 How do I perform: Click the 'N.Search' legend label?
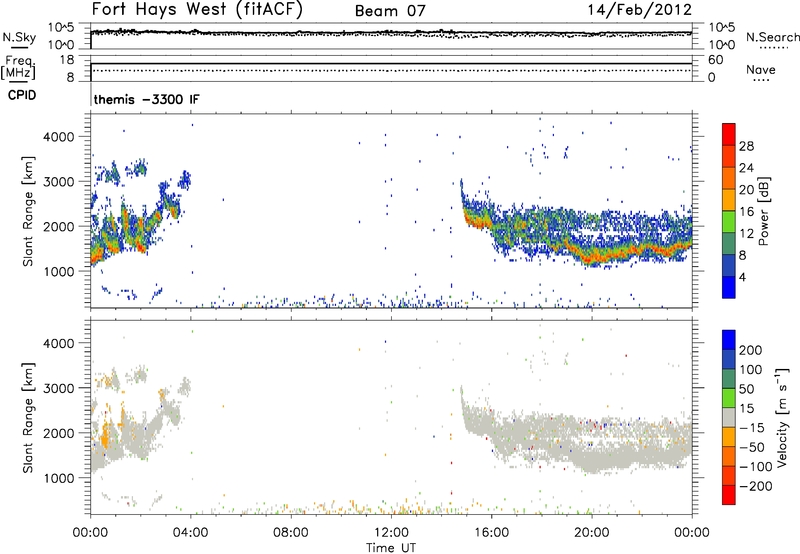click(773, 37)
